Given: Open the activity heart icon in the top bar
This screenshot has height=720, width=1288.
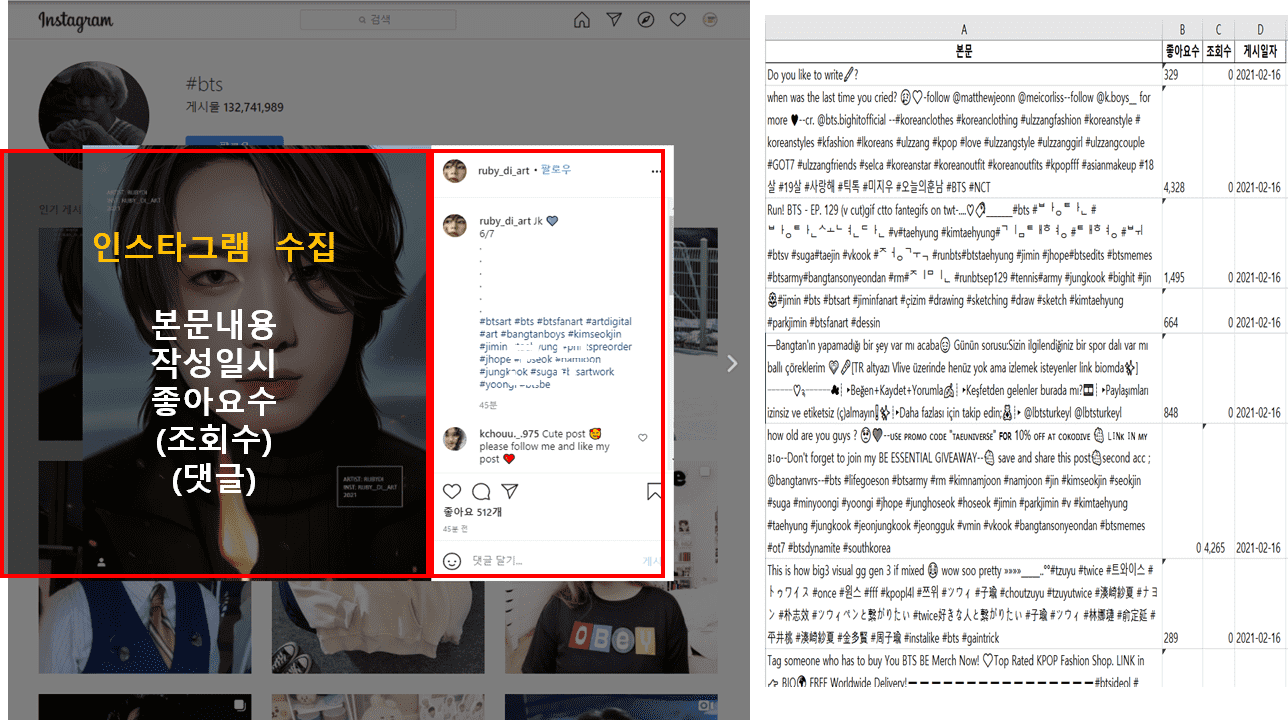Looking at the screenshot, I should pos(678,20).
